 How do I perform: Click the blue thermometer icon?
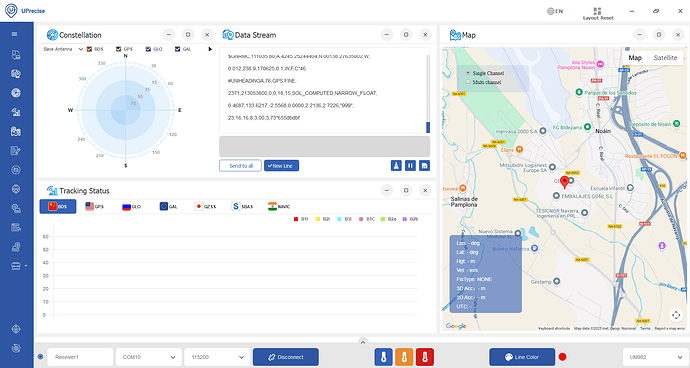[x=383, y=357]
